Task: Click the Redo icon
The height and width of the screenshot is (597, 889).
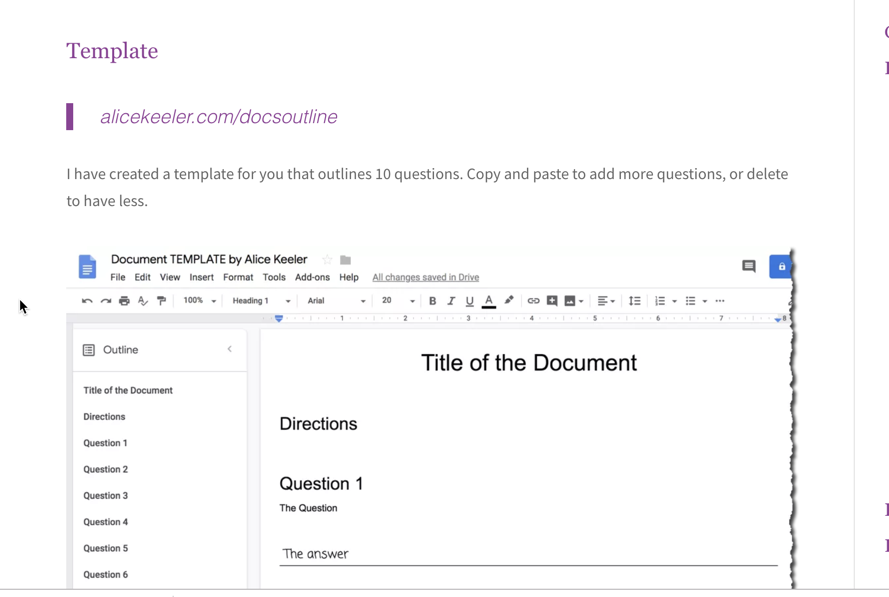Action: coord(105,301)
